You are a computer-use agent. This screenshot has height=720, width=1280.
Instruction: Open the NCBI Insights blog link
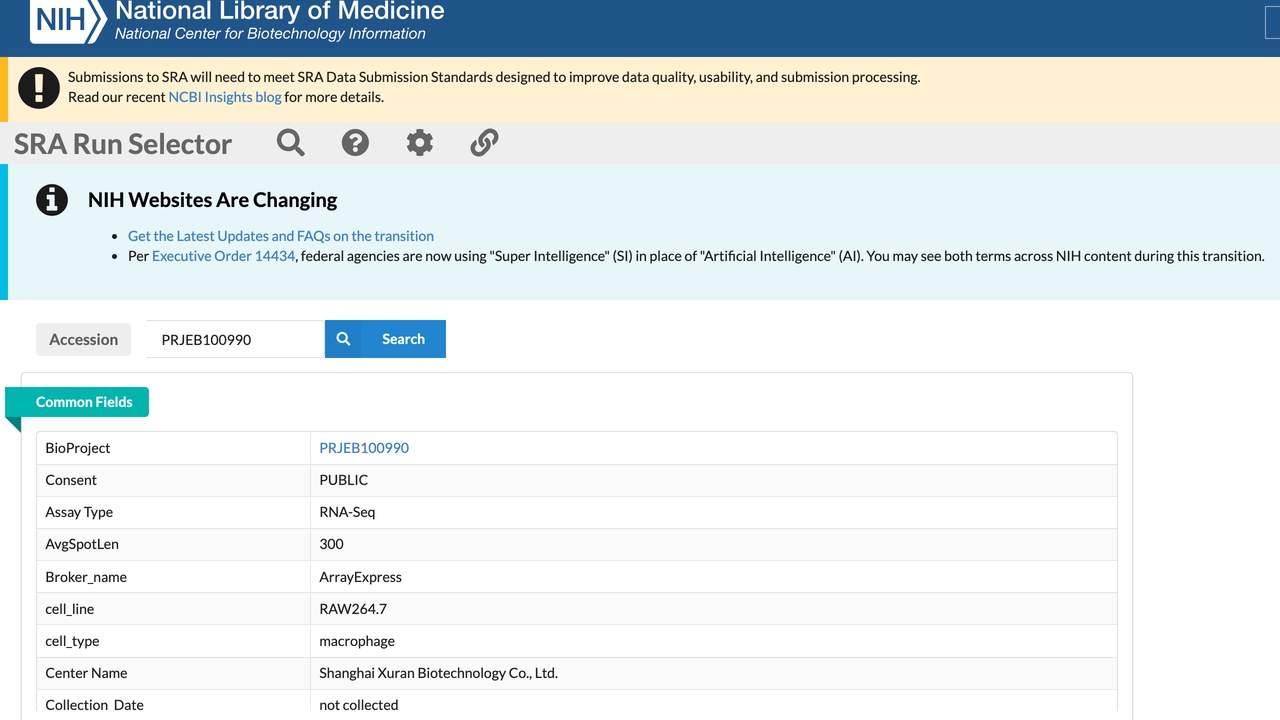(x=225, y=97)
